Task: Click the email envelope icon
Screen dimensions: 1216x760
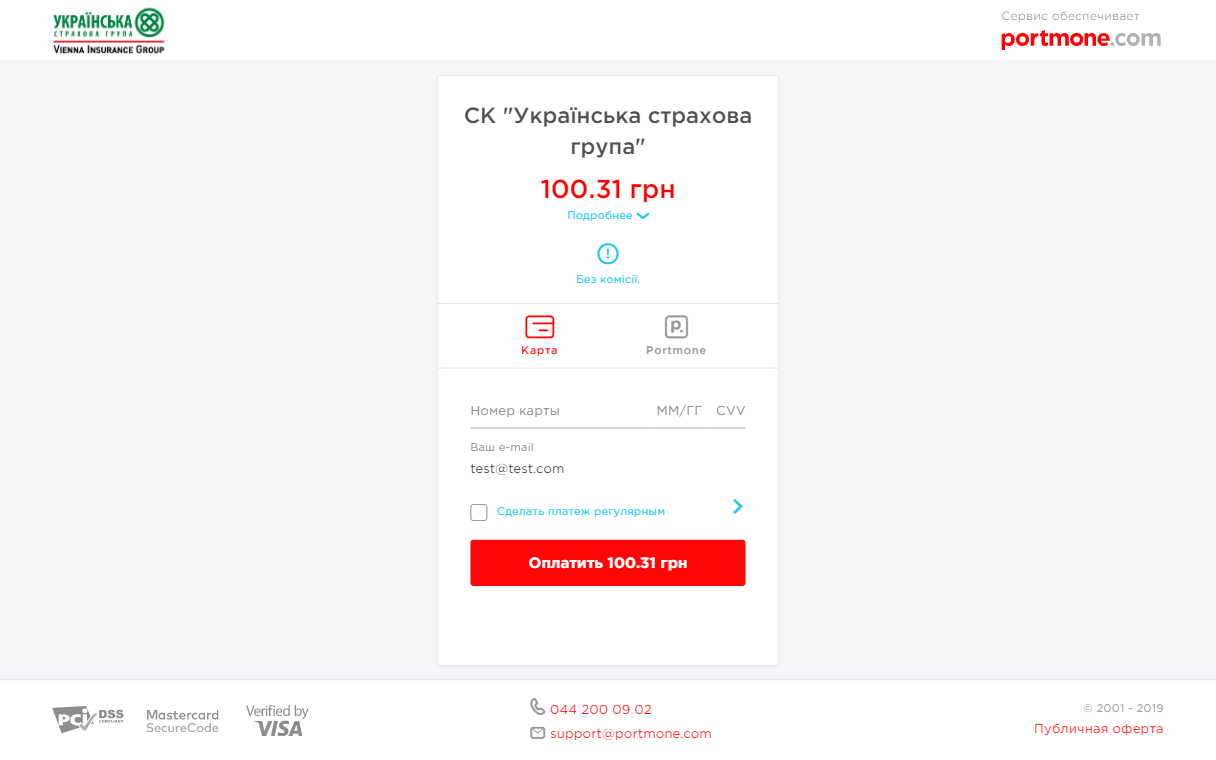Action: 537,733
